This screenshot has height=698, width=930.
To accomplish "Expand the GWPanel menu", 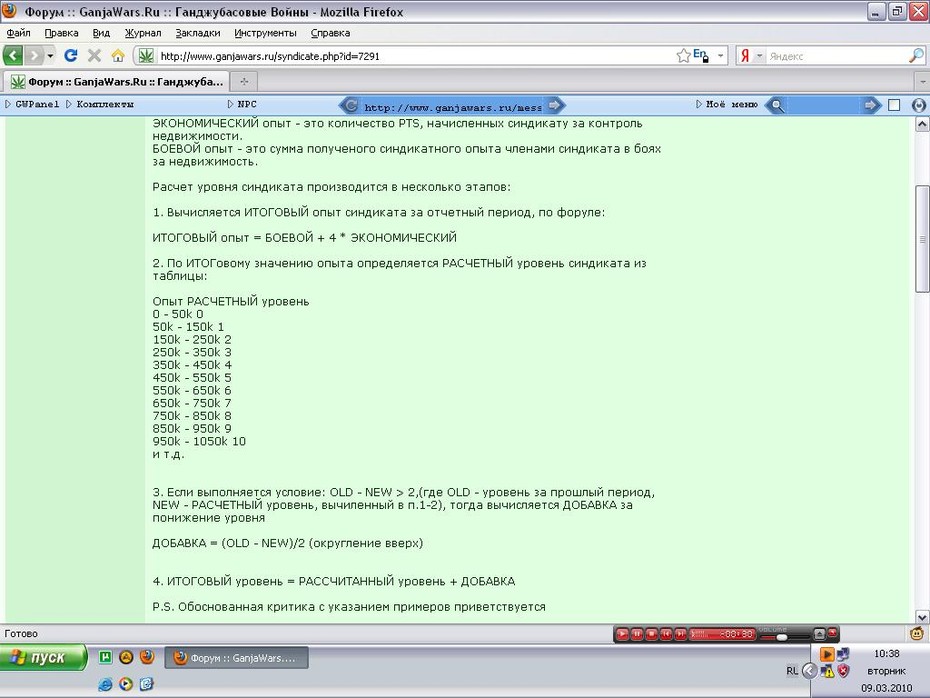I will point(32,104).
